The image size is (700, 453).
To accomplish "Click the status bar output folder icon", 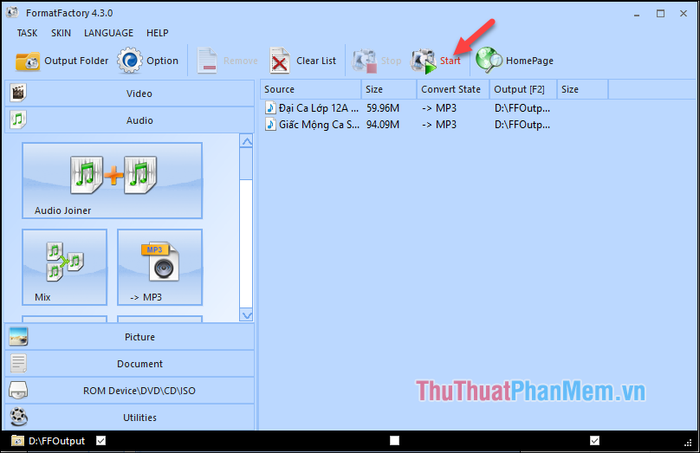I will pos(17,441).
